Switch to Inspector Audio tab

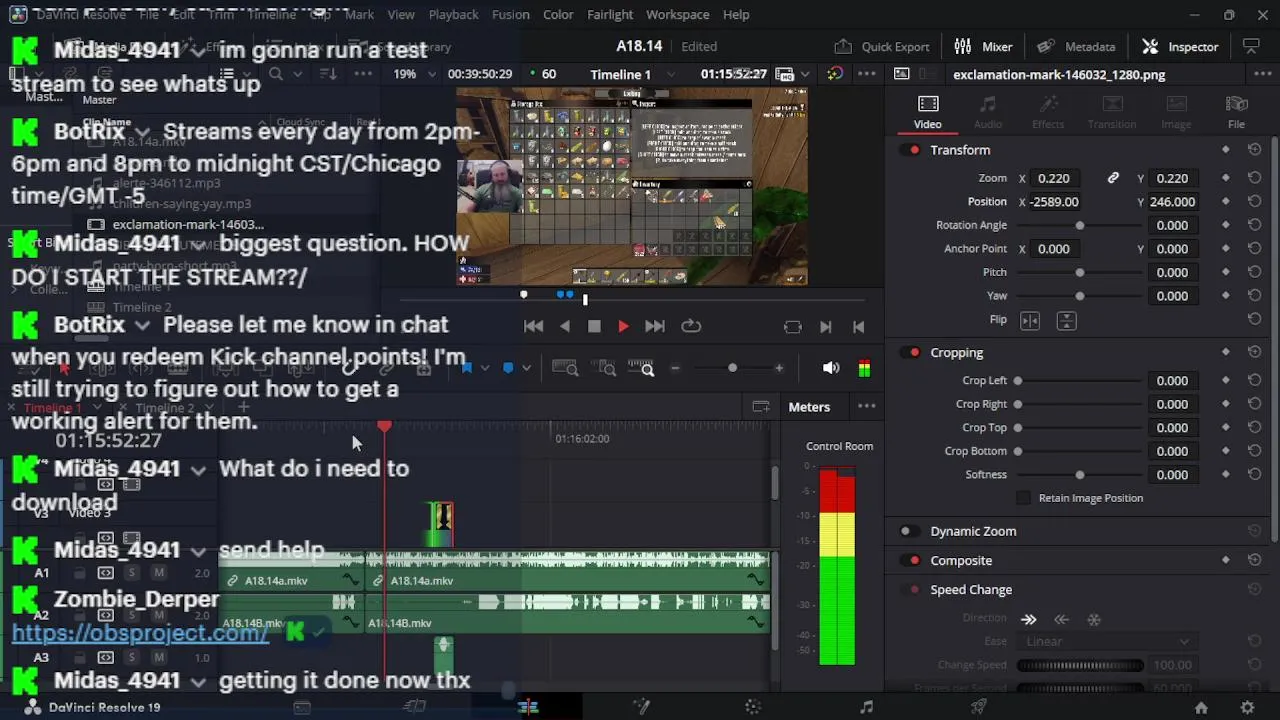988,112
